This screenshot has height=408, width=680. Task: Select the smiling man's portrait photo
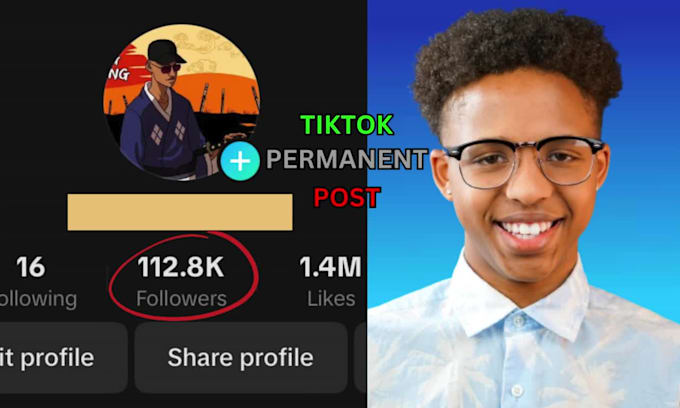(x=523, y=204)
